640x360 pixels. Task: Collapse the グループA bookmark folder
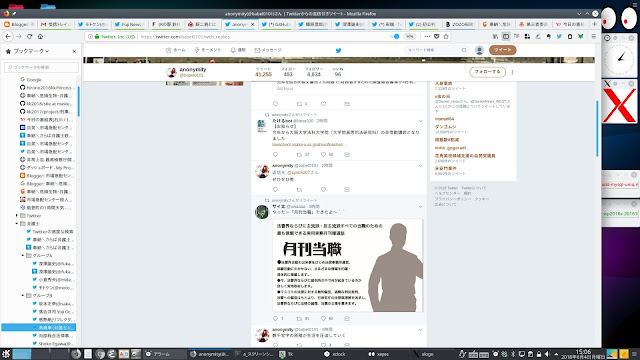click(23, 256)
